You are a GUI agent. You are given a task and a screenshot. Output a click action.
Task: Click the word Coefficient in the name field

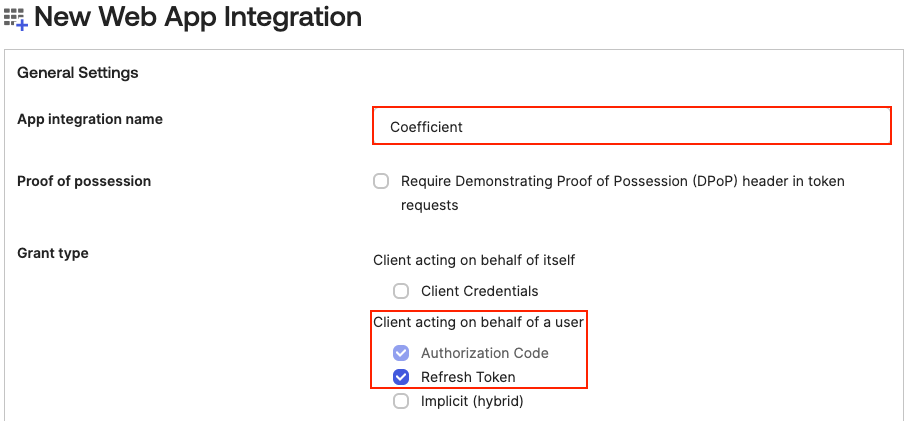click(x=426, y=127)
